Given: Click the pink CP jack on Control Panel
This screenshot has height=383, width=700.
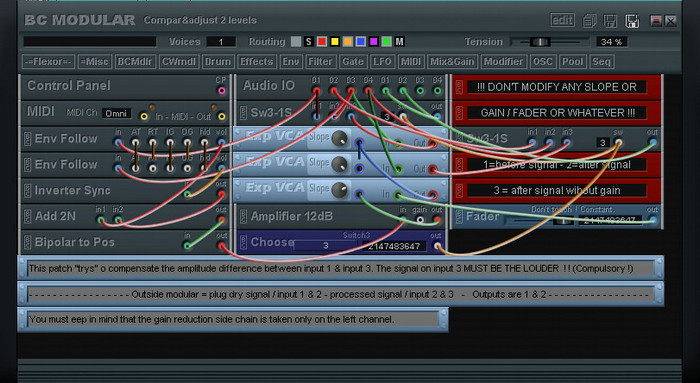Looking at the screenshot, I should tap(221, 91).
